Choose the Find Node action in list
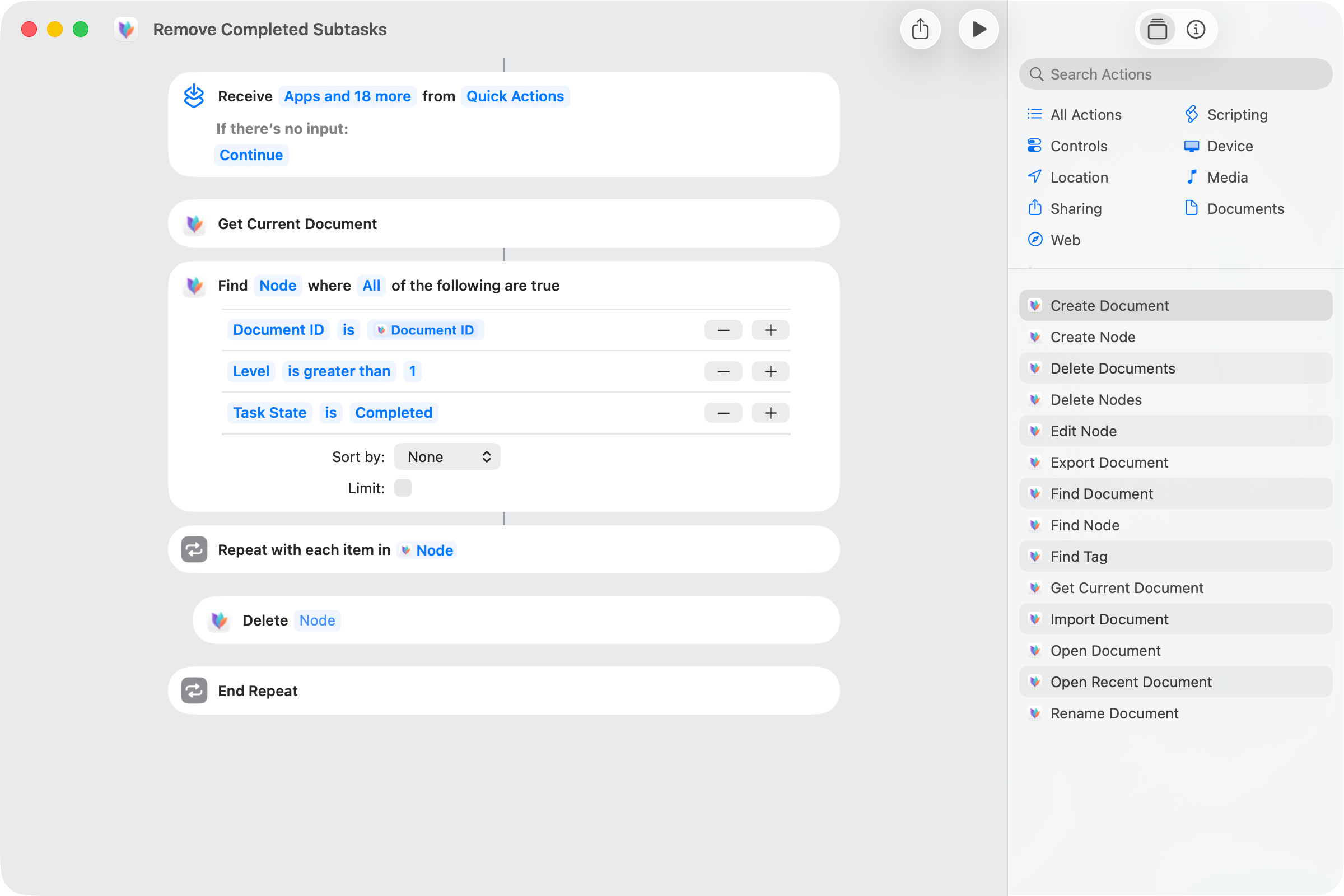 point(1175,525)
